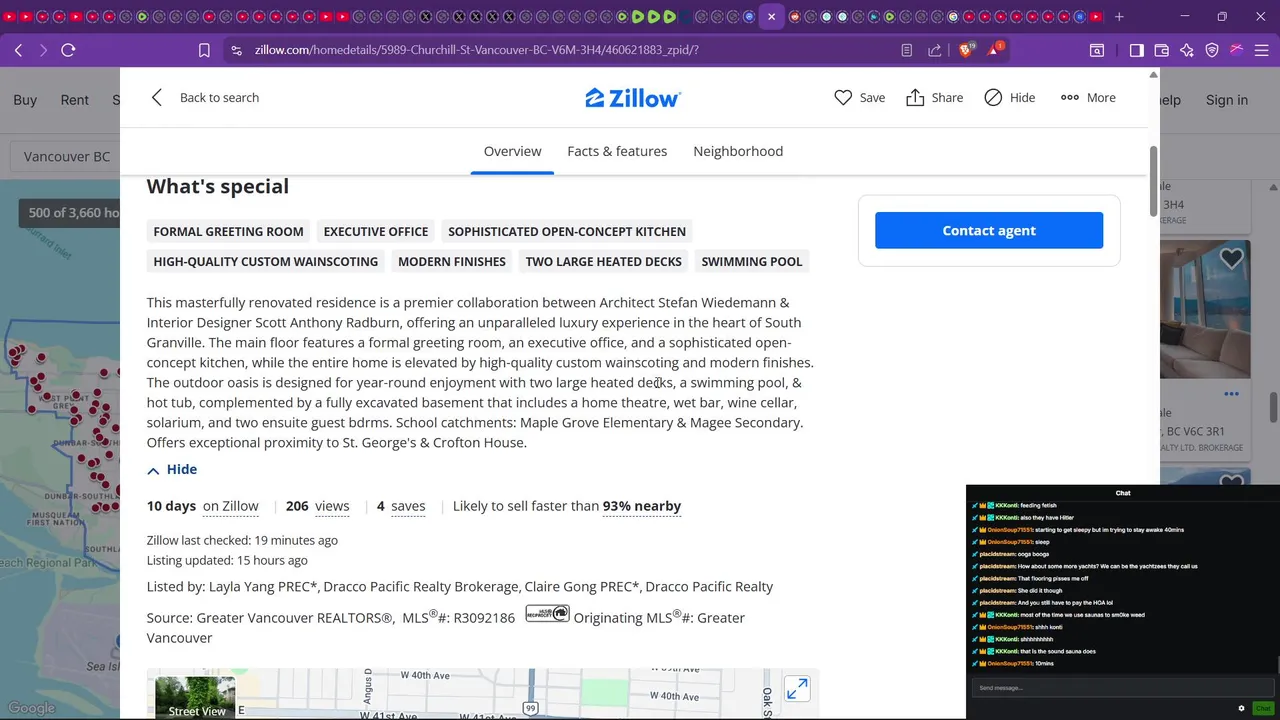View site information icon beside the URL
The image size is (1280, 720).
coord(236,50)
